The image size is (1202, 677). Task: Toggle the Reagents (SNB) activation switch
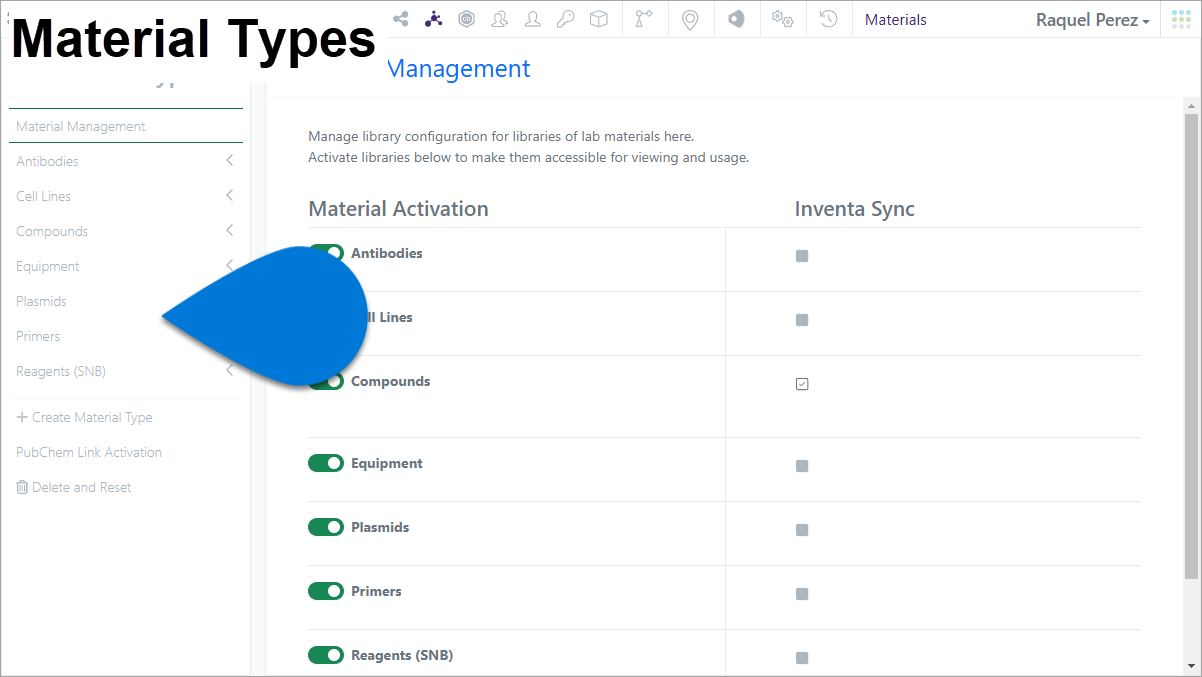click(326, 655)
